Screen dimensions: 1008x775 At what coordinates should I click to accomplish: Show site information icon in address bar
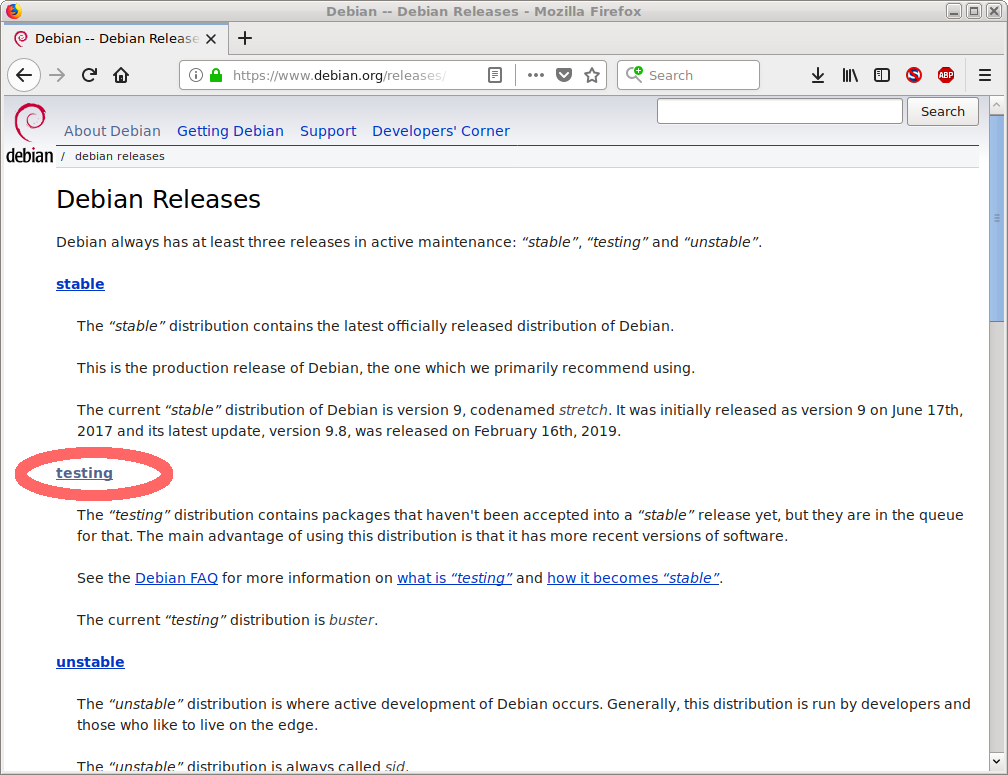[196, 75]
